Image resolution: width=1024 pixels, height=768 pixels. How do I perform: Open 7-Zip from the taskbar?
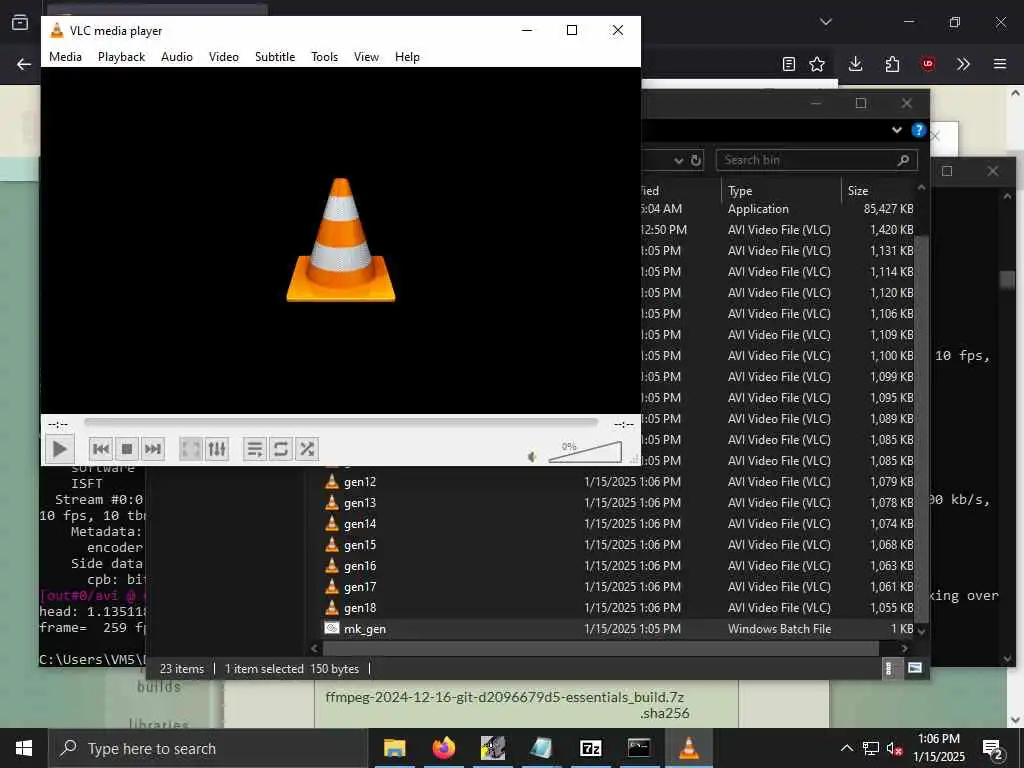pyautogui.click(x=590, y=748)
